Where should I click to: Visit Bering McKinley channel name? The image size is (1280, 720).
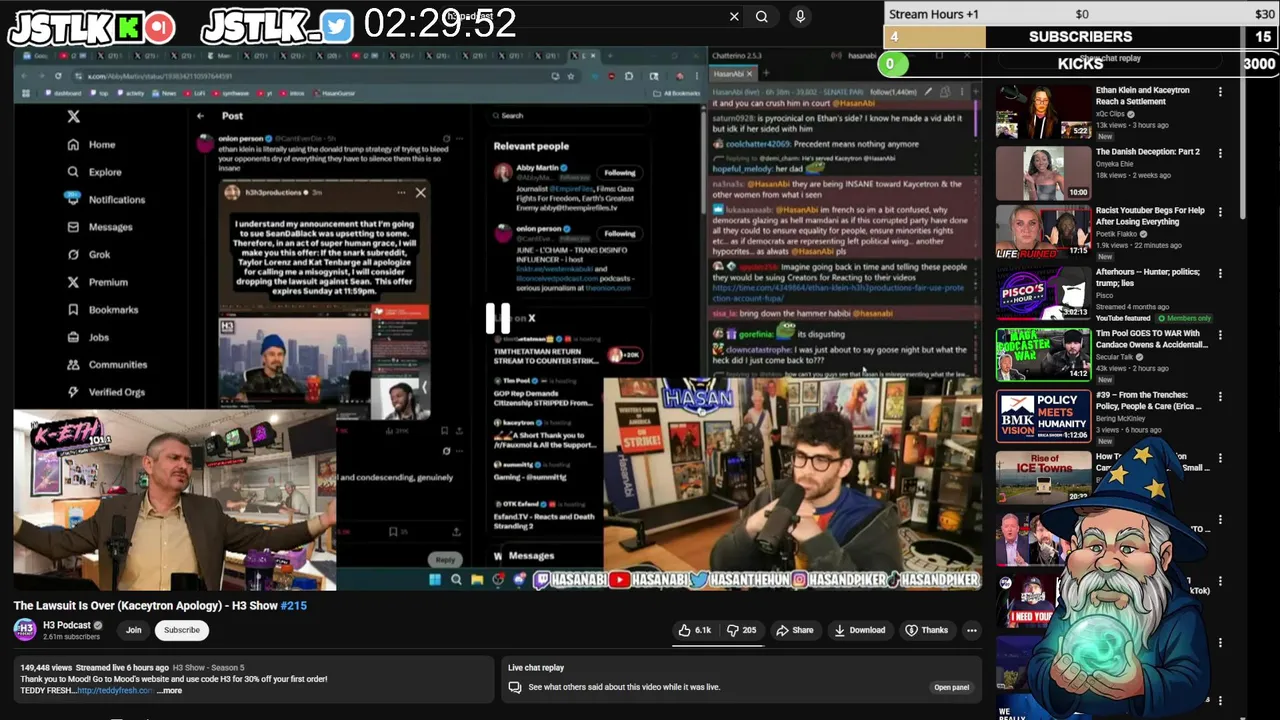pyautogui.click(x=1120, y=418)
